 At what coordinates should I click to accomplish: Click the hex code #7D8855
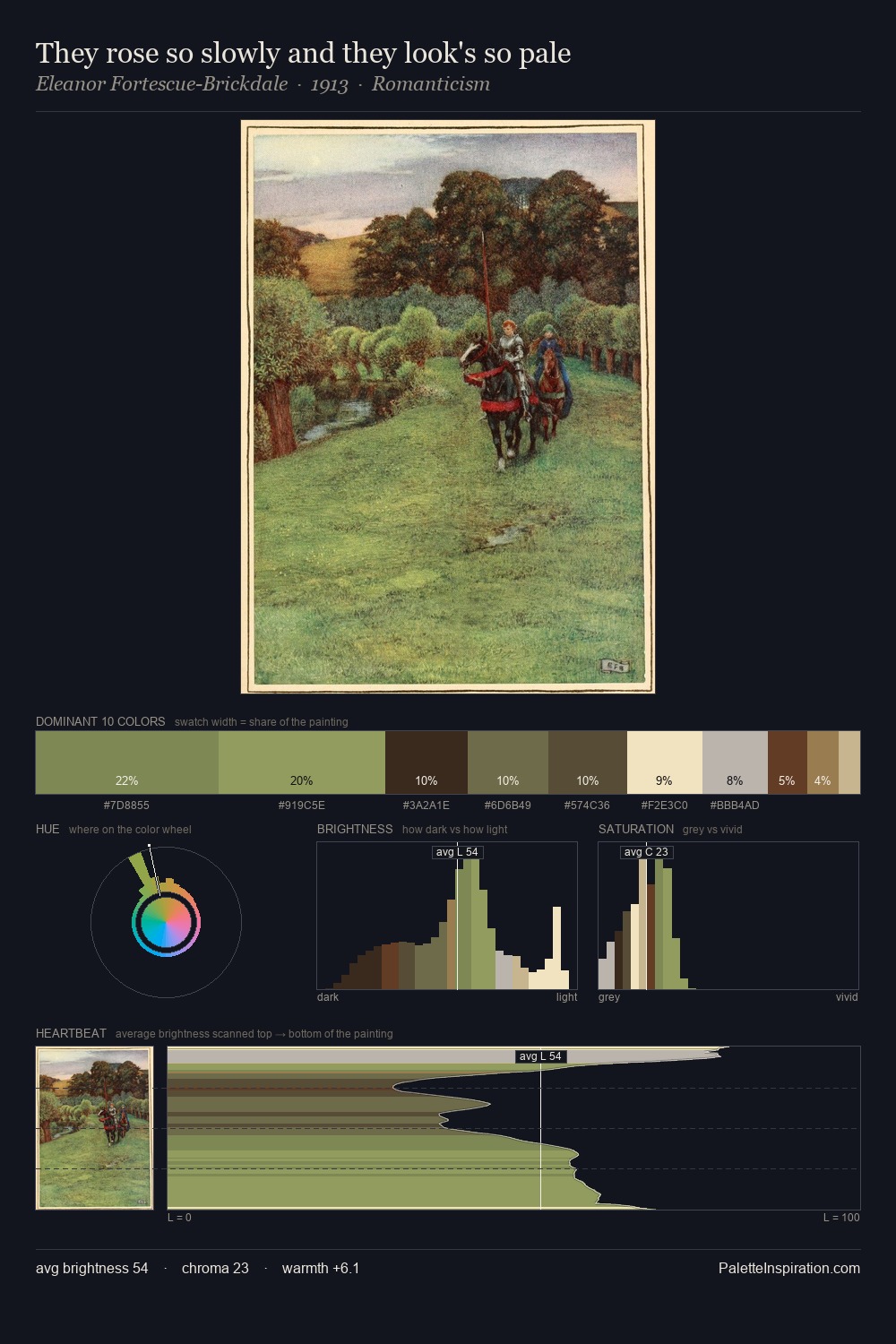click(x=127, y=806)
